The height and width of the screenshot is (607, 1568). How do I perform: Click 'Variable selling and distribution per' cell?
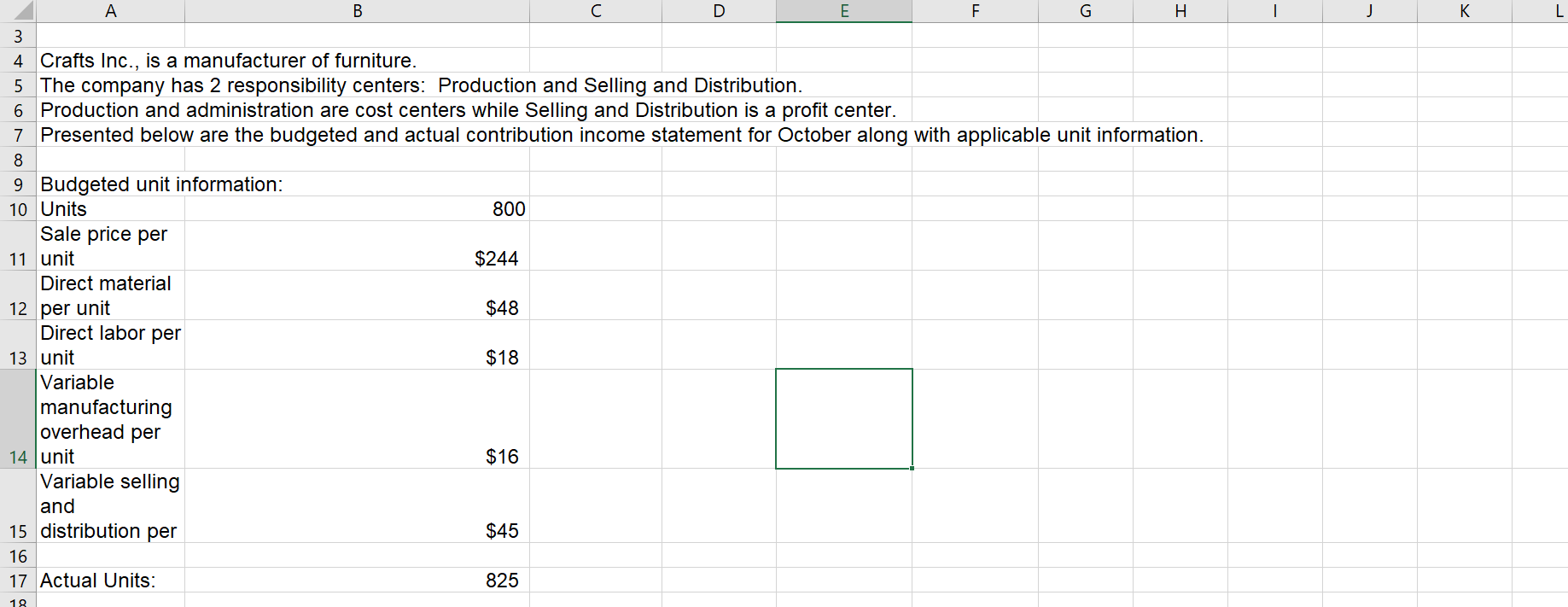pos(110,505)
